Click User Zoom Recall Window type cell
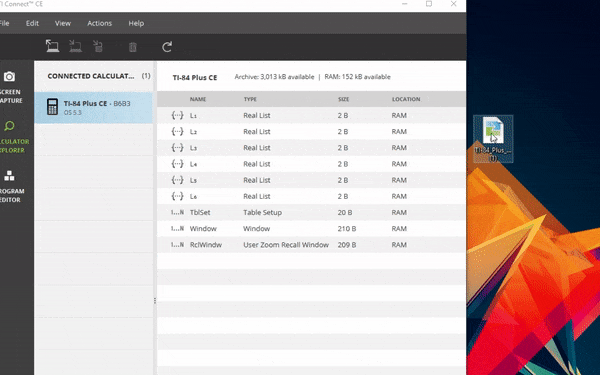The height and width of the screenshot is (375, 600). [286, 245]
